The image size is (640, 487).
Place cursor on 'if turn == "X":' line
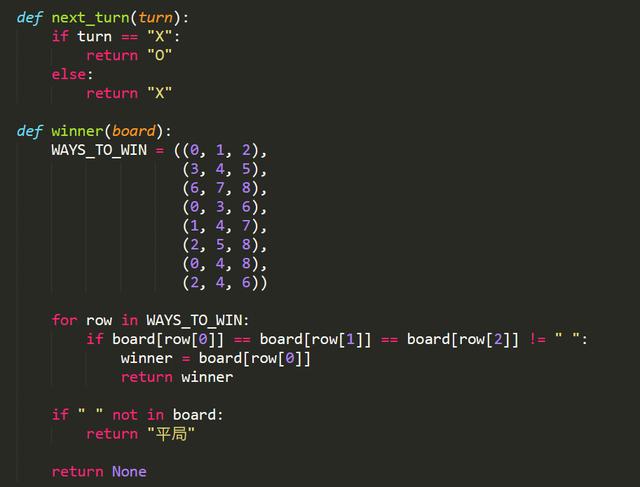[x=116, y=36]
